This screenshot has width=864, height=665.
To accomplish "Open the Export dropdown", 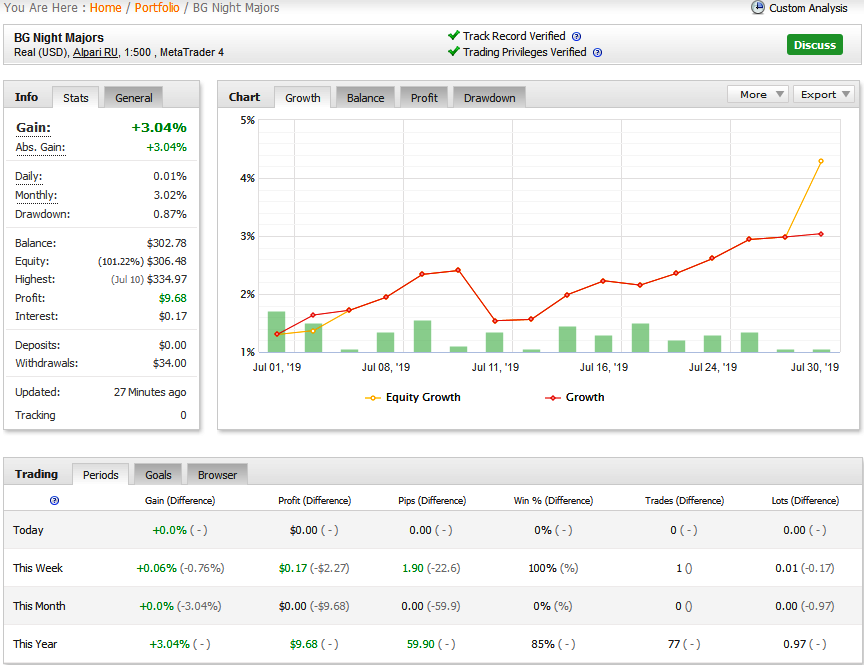I will pyautogui.click(x=824, y=94).
